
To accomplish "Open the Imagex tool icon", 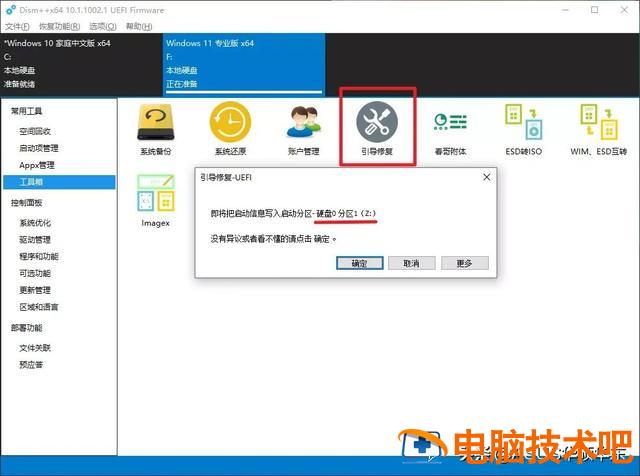I will click(156, 200).
